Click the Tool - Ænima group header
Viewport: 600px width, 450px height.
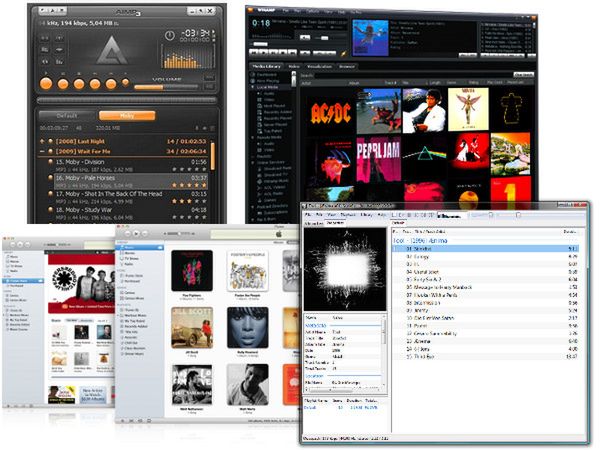coord(420,241)
